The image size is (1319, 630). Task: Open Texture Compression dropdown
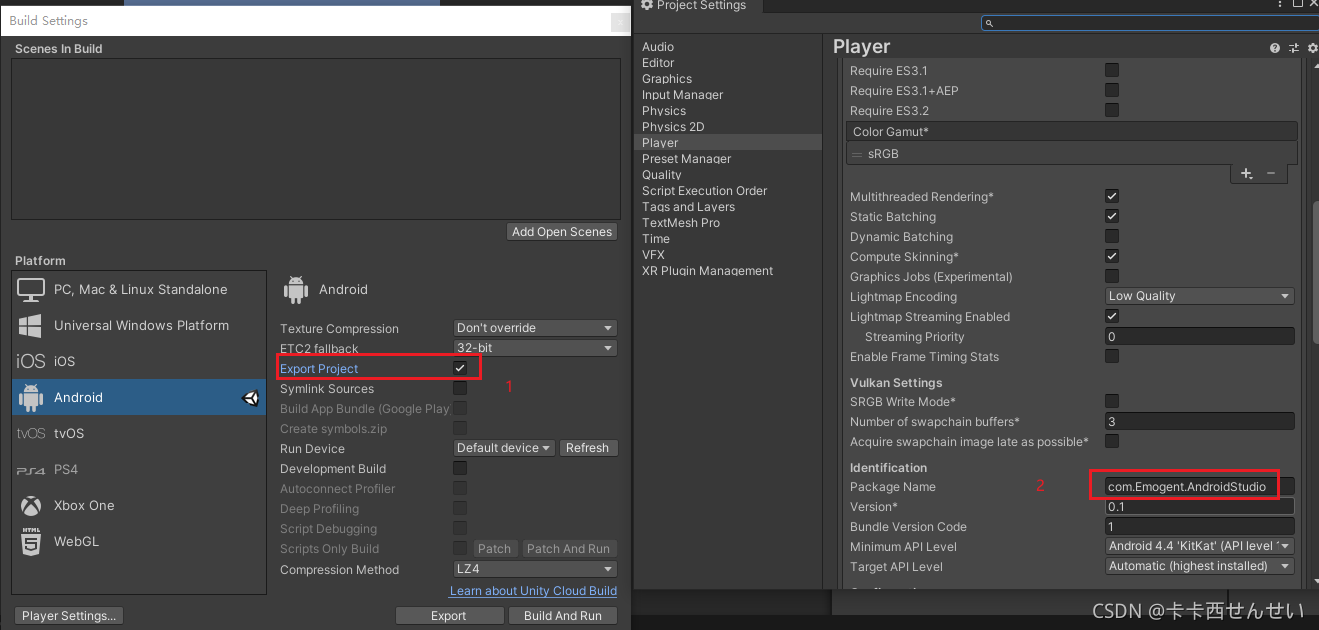coord(535,328)
